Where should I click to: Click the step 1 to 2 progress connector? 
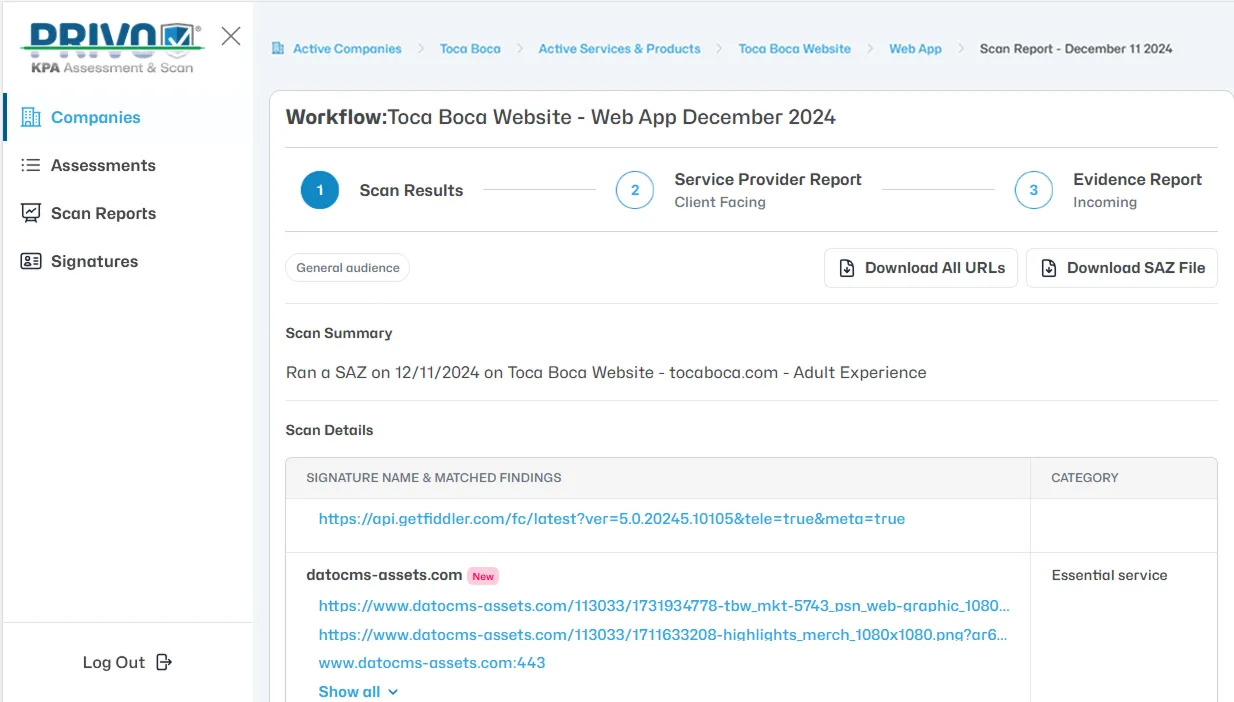539,190
